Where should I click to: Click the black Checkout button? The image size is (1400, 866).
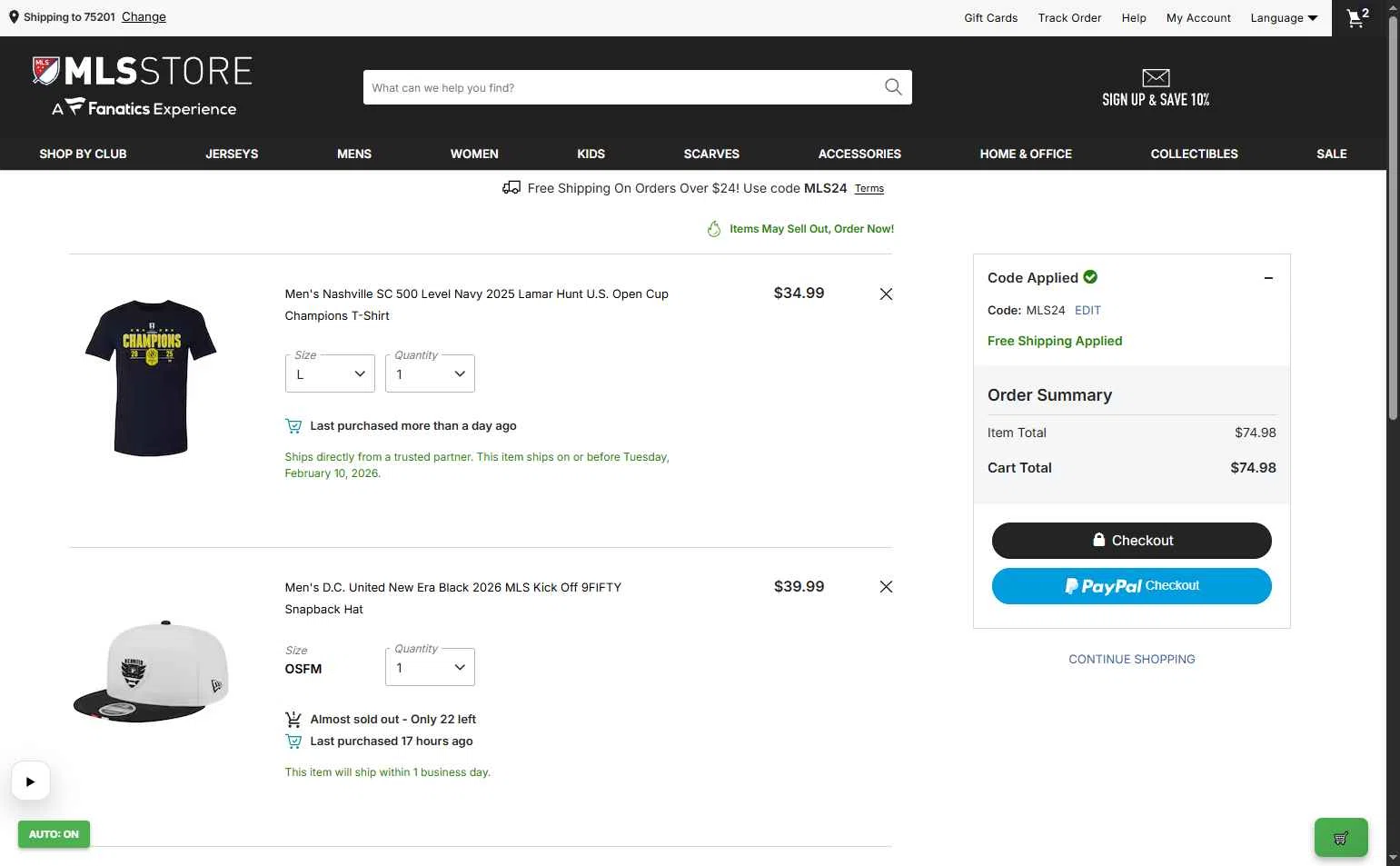pyautogui.click(x=1131, y=541)
